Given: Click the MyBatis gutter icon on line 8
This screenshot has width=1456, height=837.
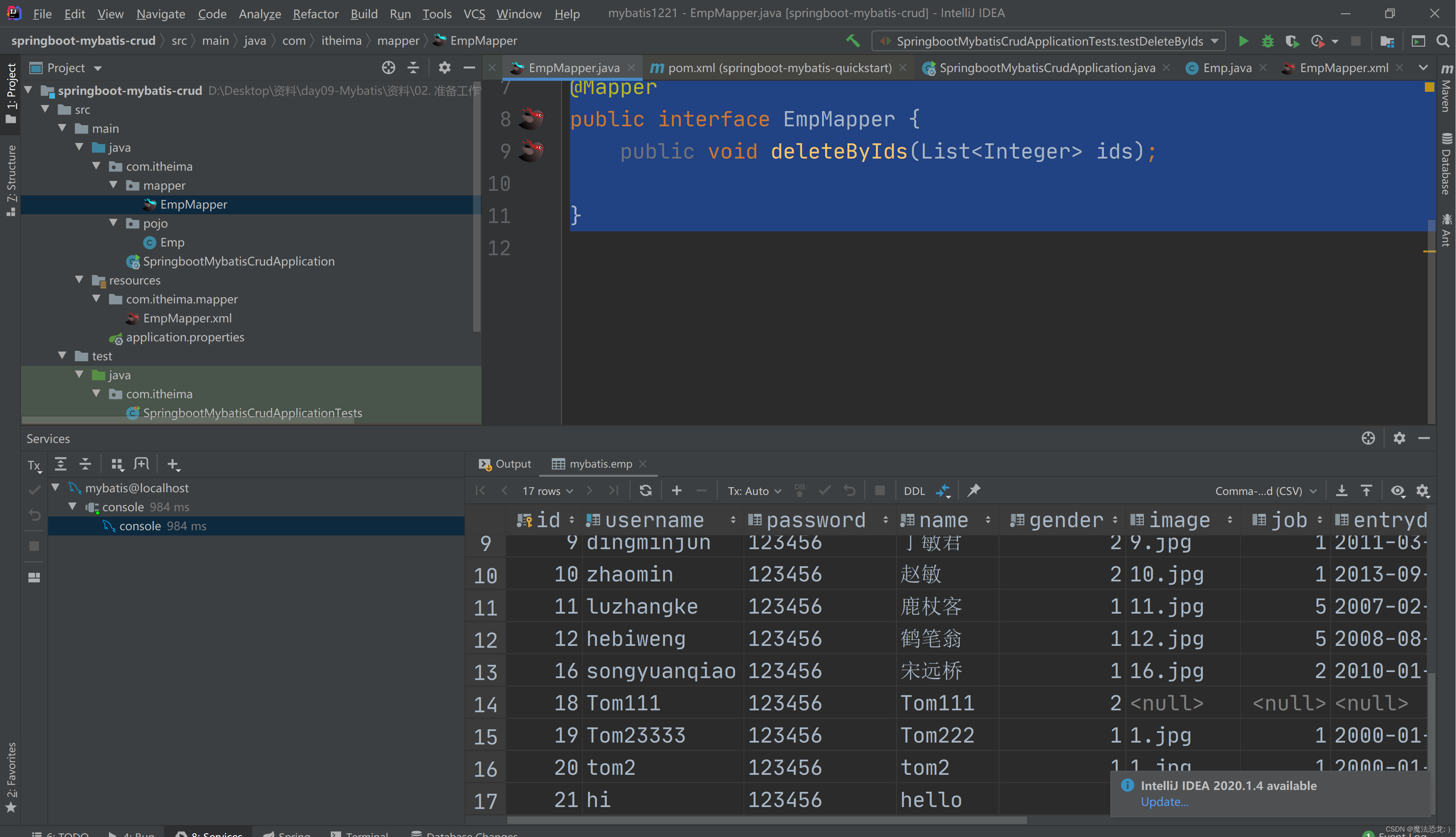Looking at the screenshot, I should 532,118.
